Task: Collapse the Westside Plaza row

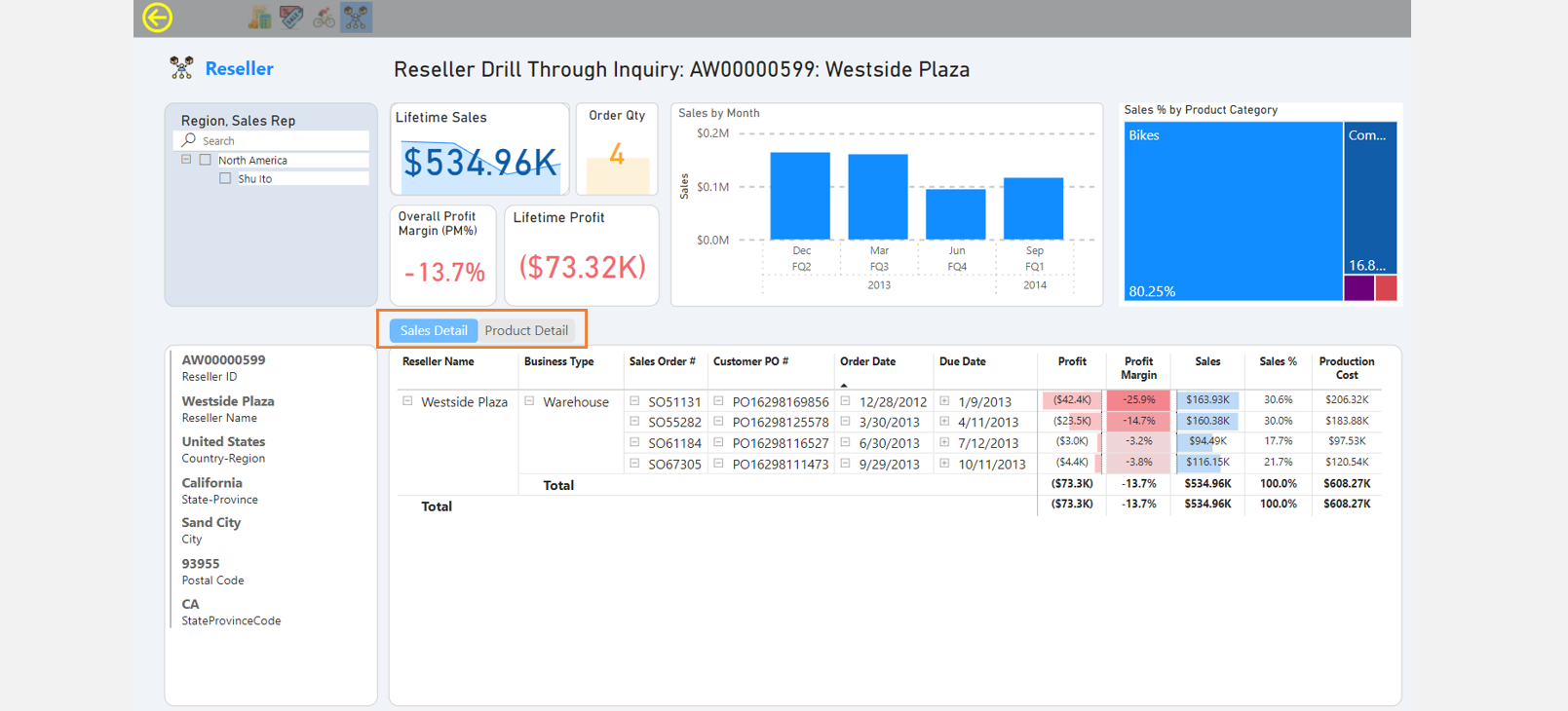Action: [407, 401]
